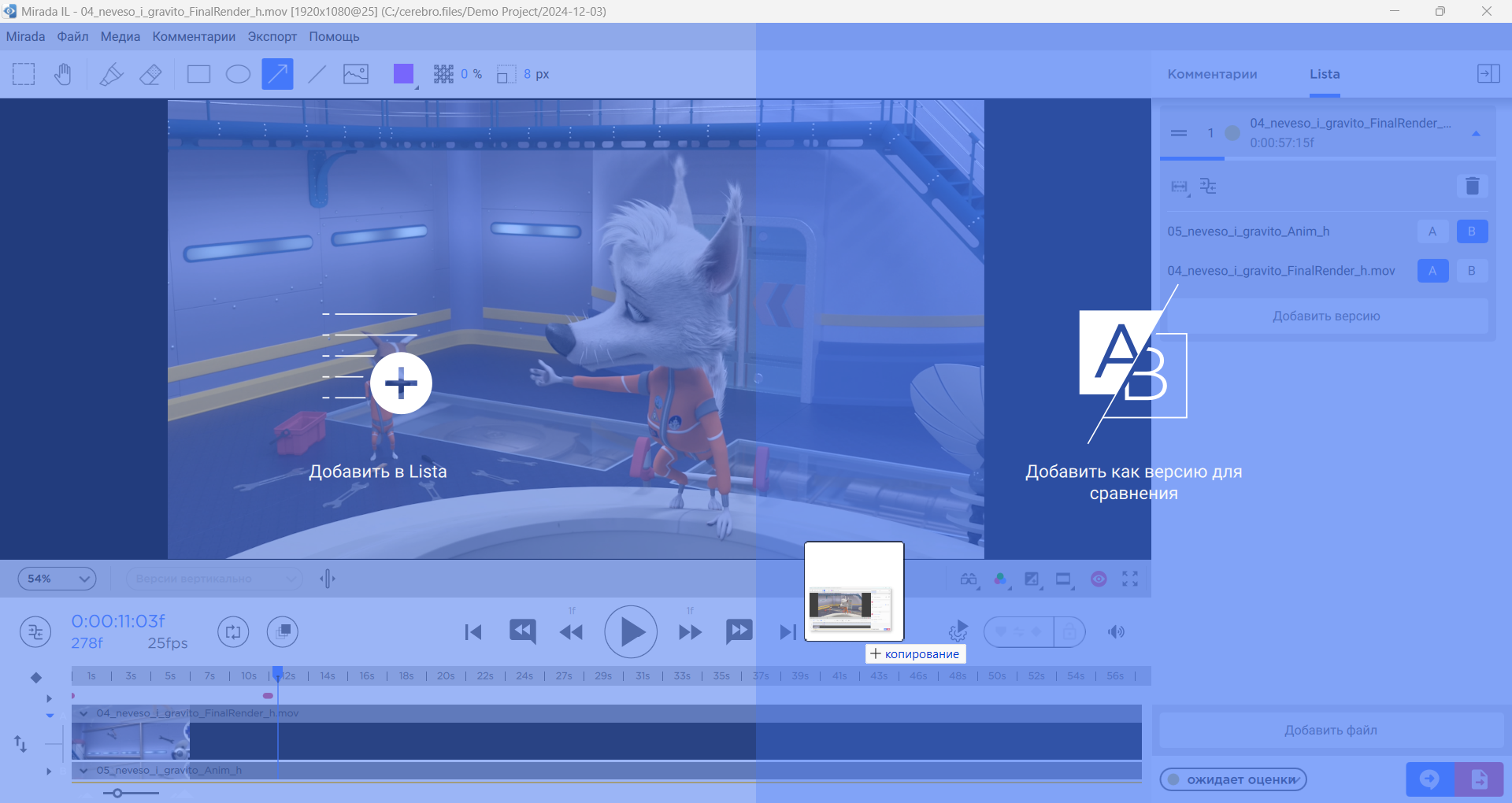Select the rectangular selection tool
This screenshot has width=1512, height=803.
(x=24, y=74)
